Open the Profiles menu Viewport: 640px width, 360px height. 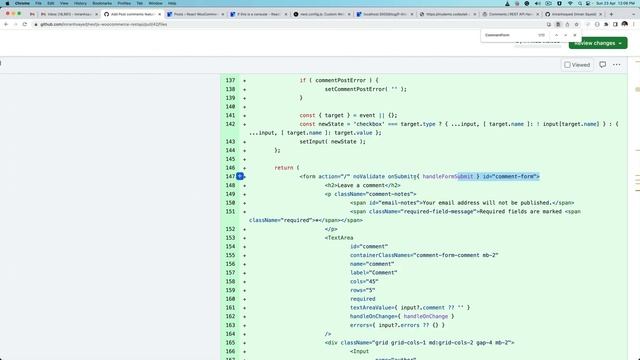pyautogui.click(x=124, y=3)
